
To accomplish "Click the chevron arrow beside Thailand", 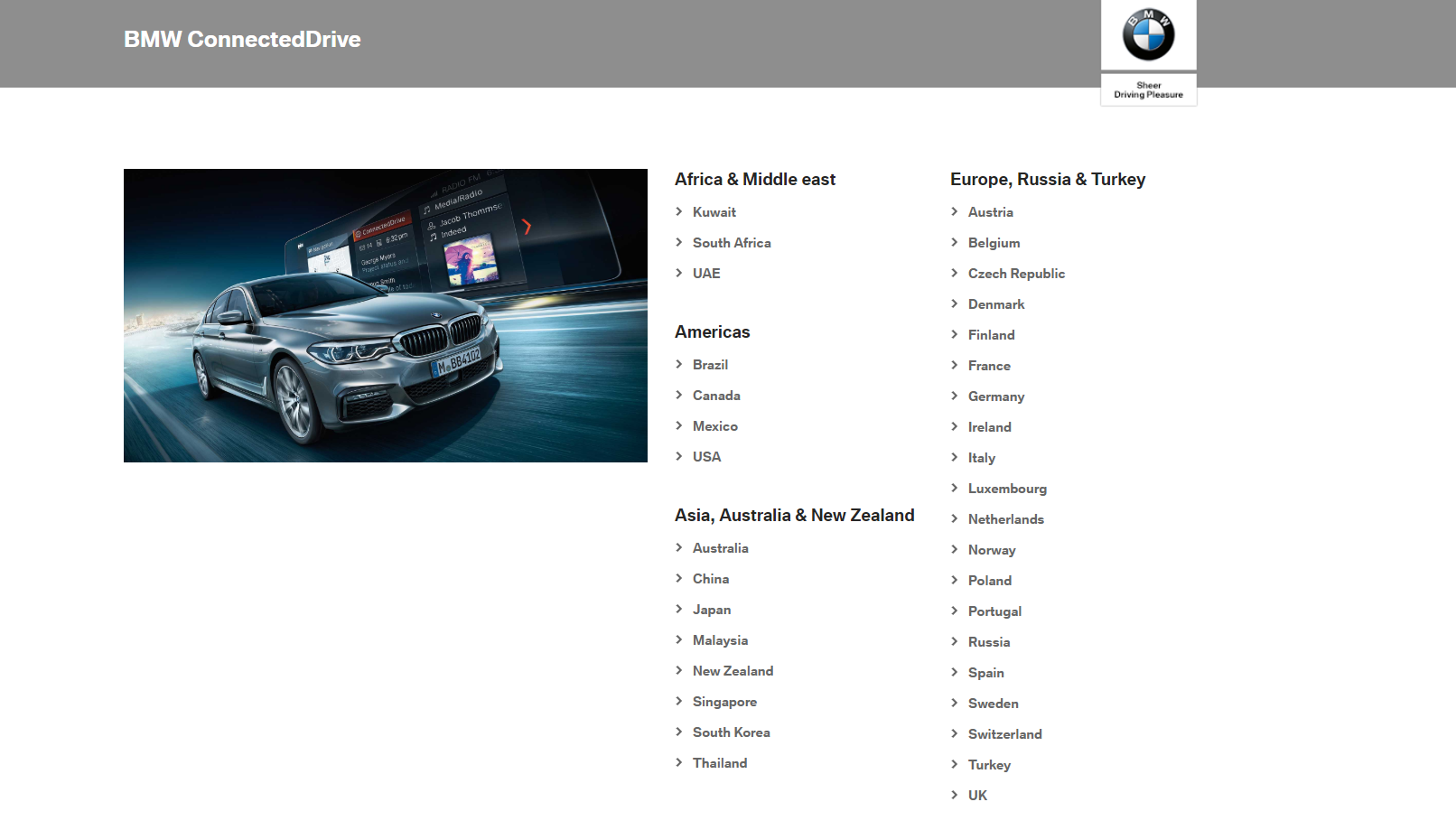I will (679, 762).
